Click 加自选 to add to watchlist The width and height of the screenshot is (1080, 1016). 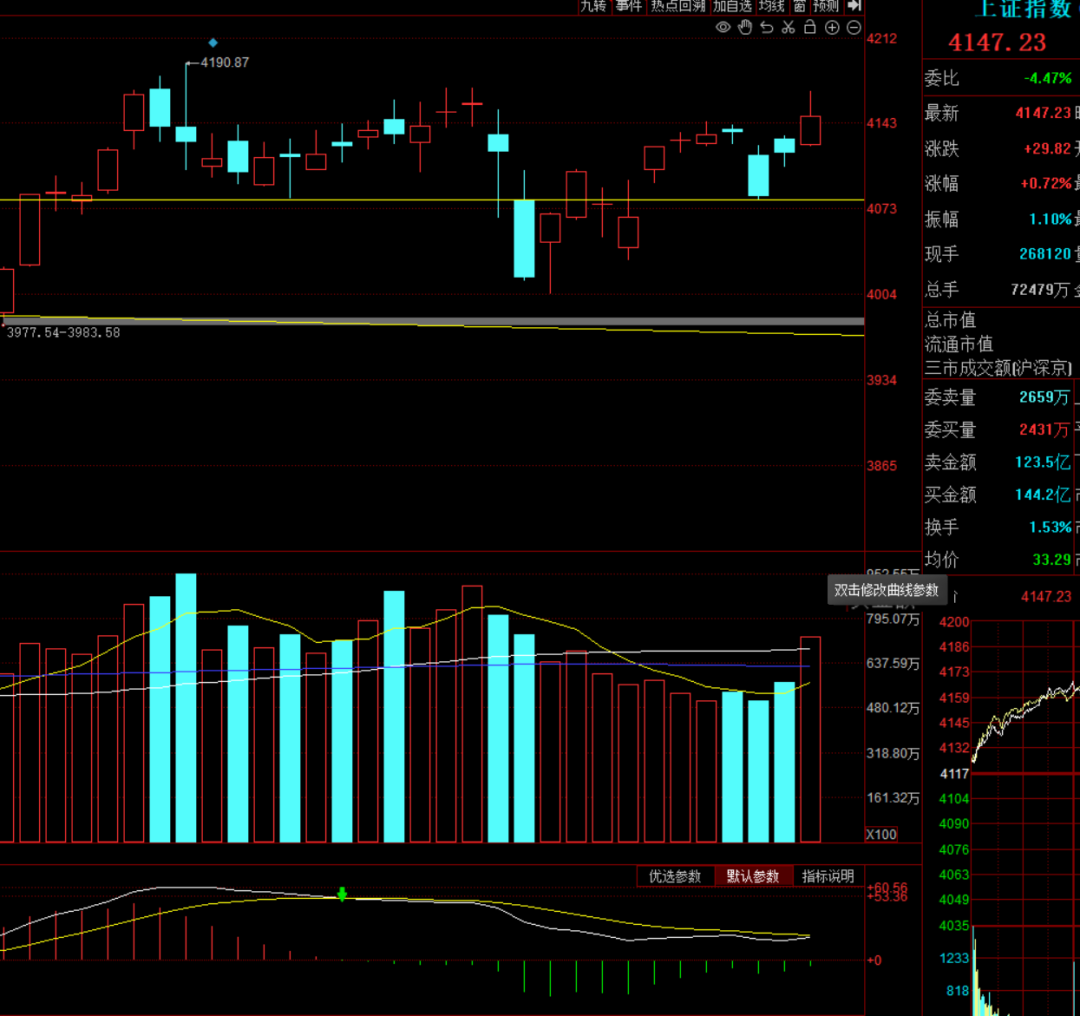tap(732, 6)
